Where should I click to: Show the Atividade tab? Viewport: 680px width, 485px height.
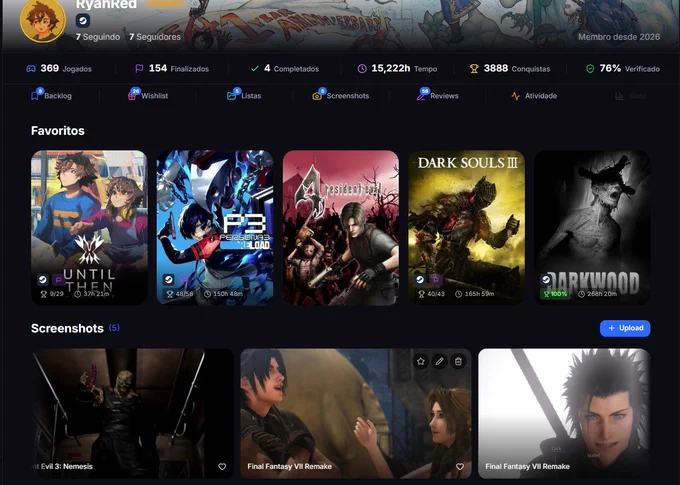[534, 96]
